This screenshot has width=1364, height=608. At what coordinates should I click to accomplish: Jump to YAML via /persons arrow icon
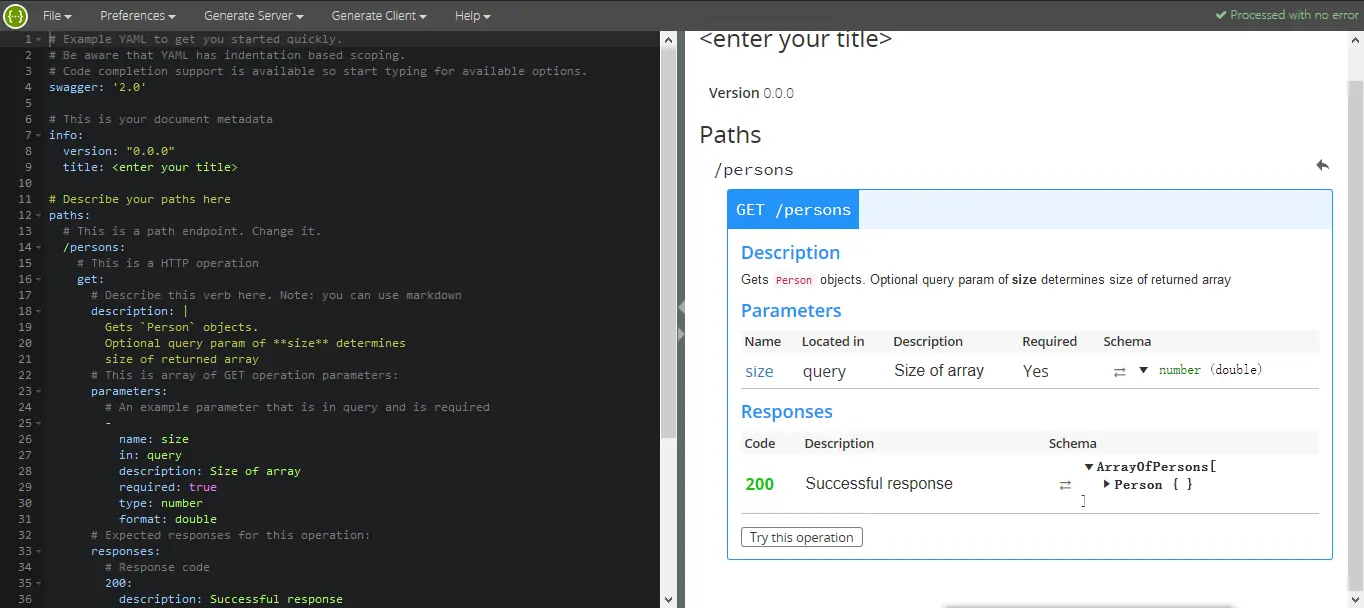1322,165
